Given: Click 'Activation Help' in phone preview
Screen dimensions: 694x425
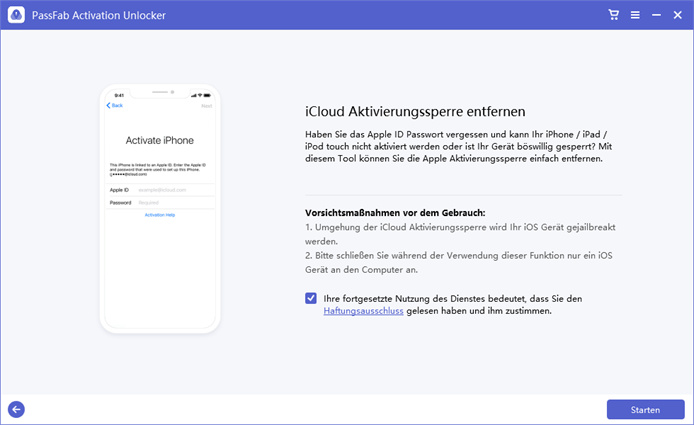Looking at the screenshot, I should 160,215.
